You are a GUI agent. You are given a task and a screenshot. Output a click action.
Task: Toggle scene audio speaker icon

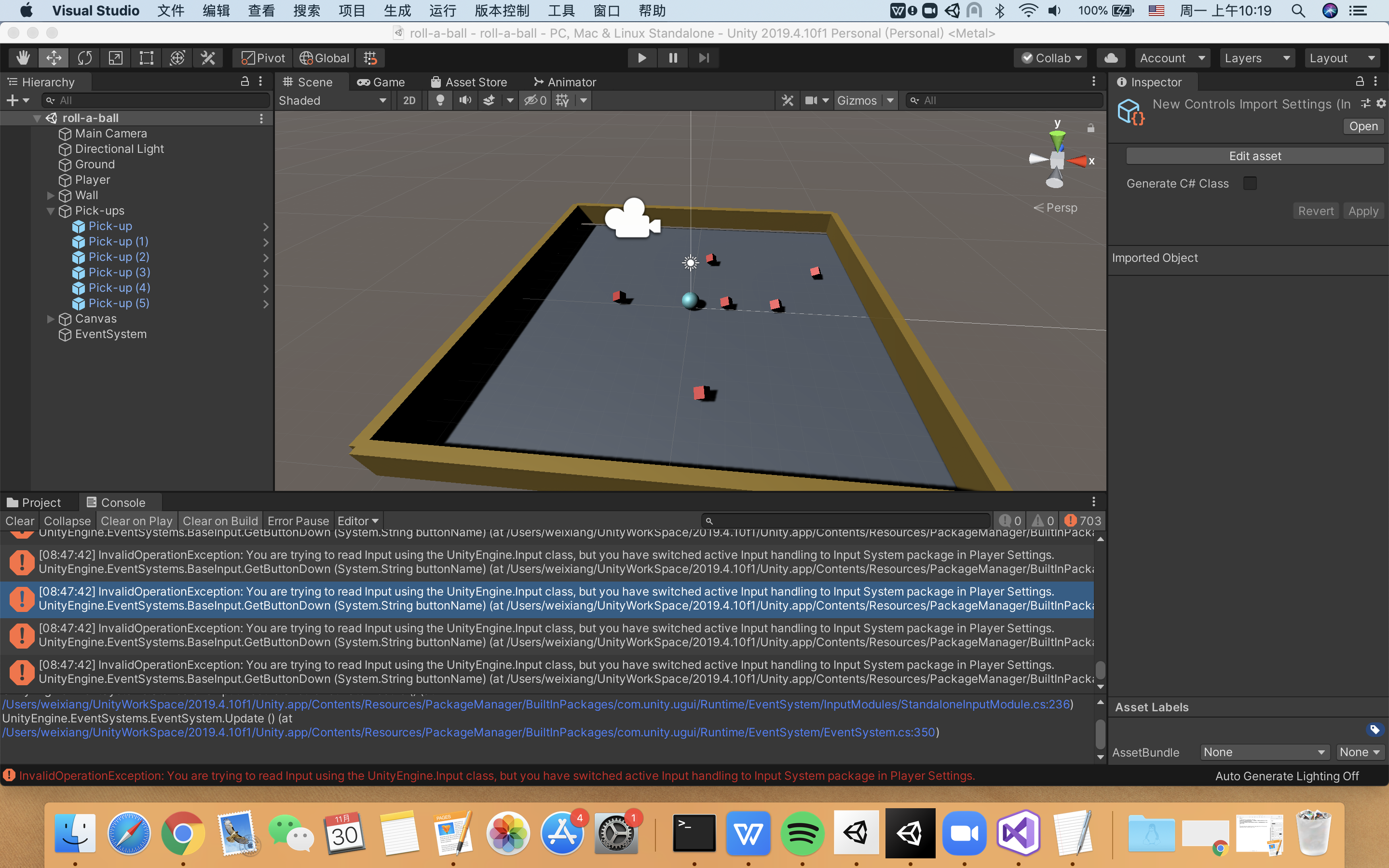tap(465, 100)
